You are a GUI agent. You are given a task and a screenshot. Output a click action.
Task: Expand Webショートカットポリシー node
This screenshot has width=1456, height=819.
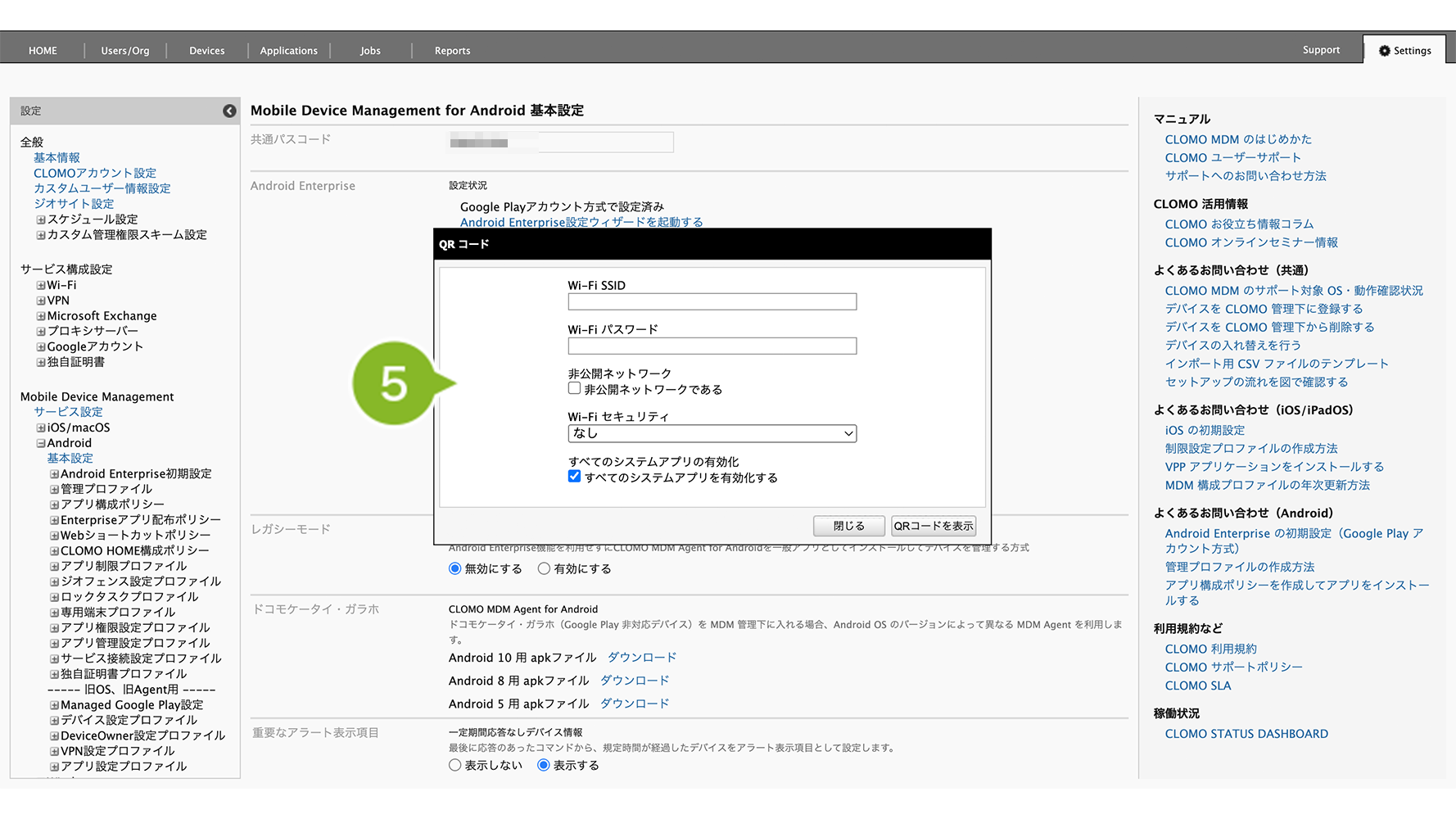pyautogui.click(x=54, y=536)
